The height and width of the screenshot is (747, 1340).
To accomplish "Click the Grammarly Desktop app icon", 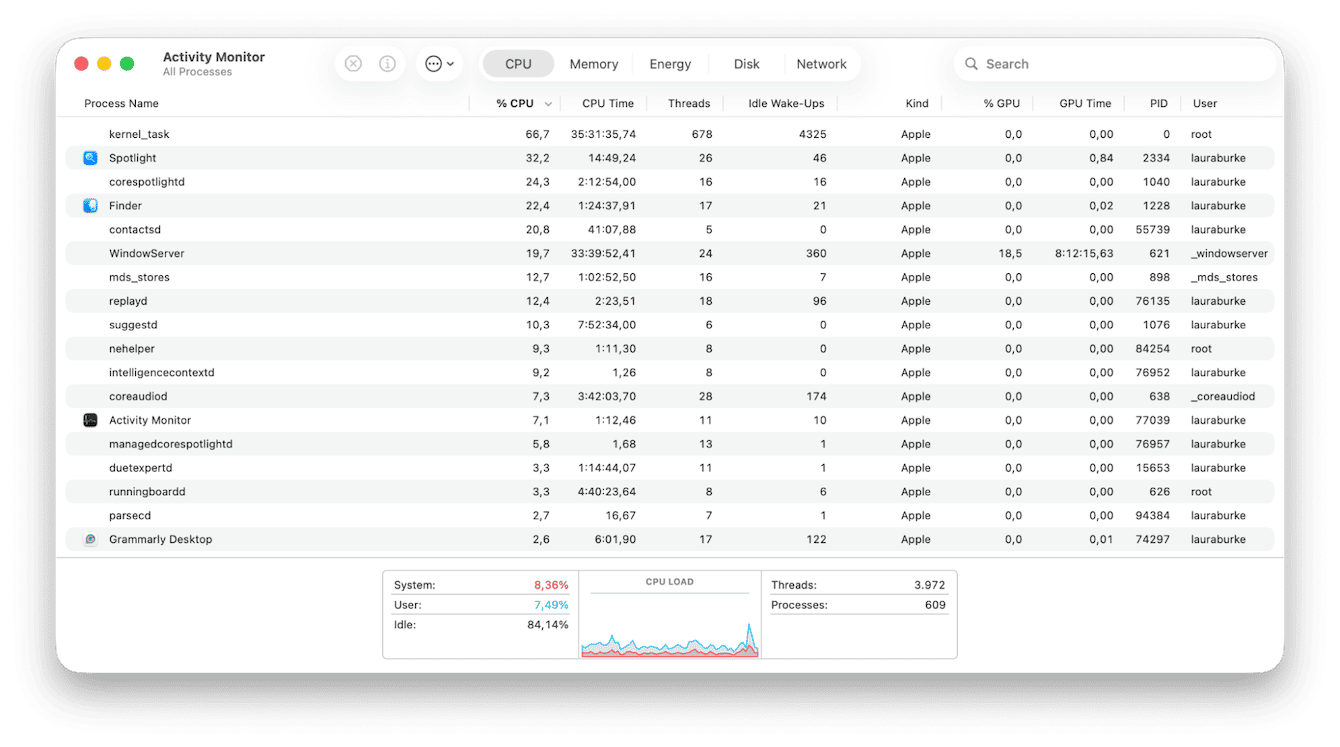I will pyautogui.click(x=90, y=539).
